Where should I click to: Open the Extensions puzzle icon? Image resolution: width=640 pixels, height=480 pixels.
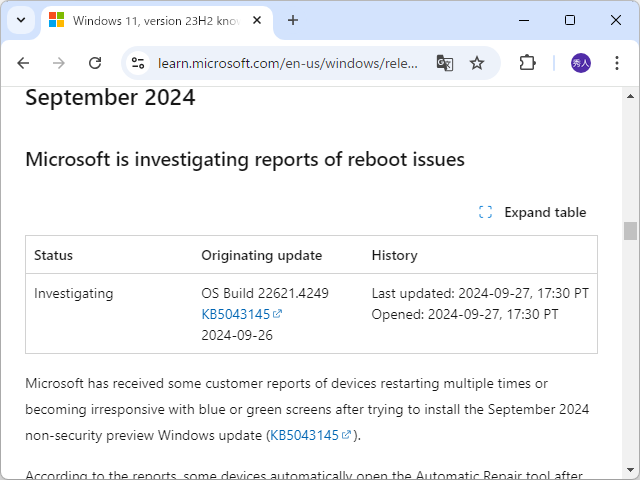(x=527, y=63)
